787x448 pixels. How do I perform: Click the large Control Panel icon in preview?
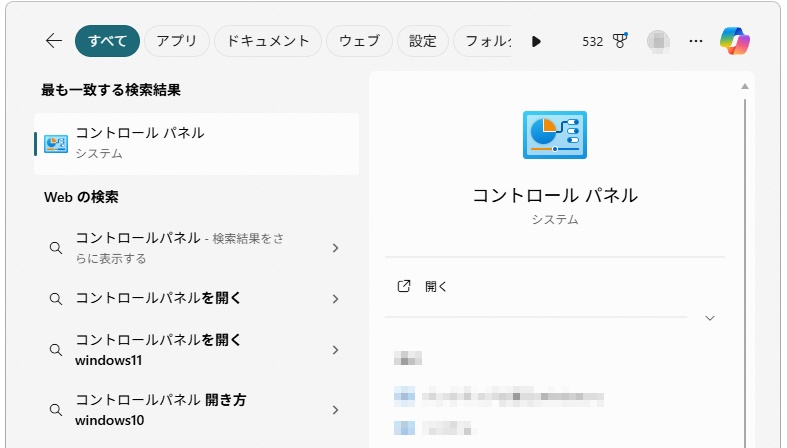[555, 135]
